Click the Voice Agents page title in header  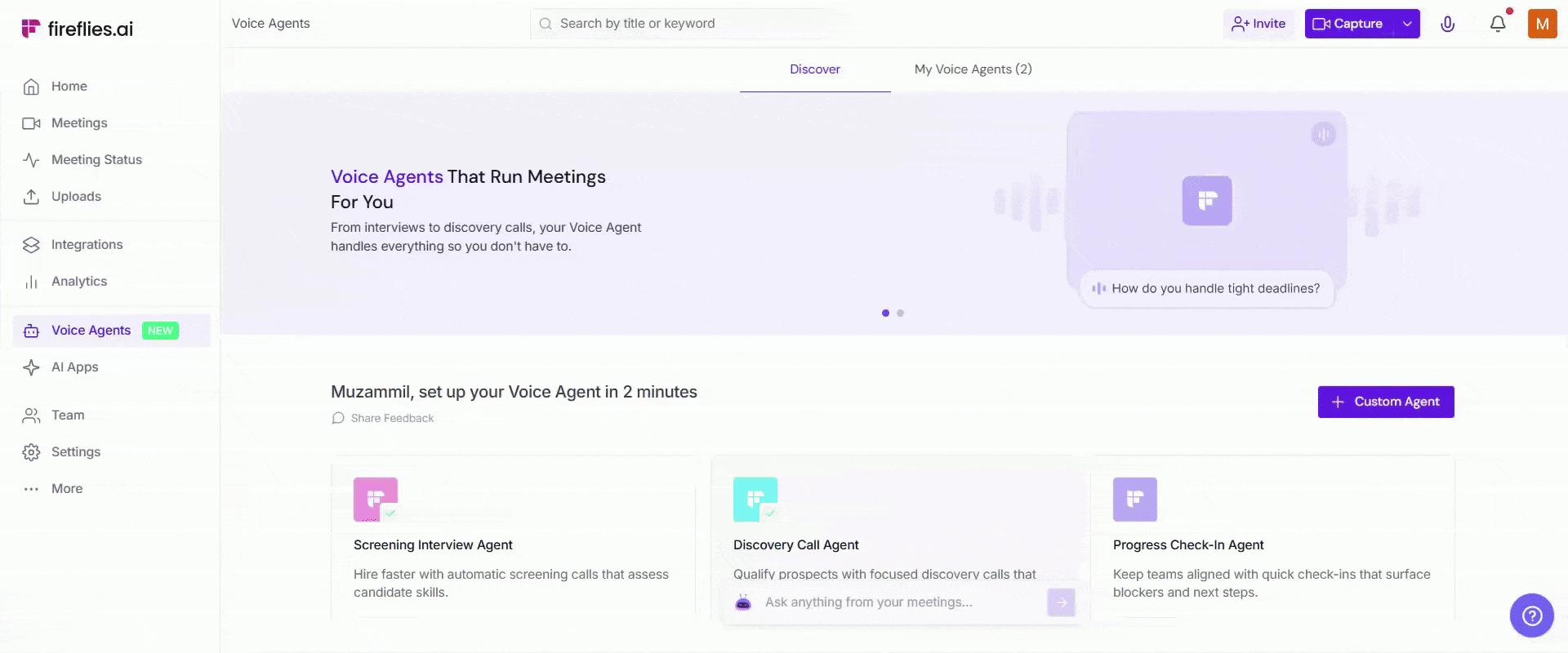[271, 24]
